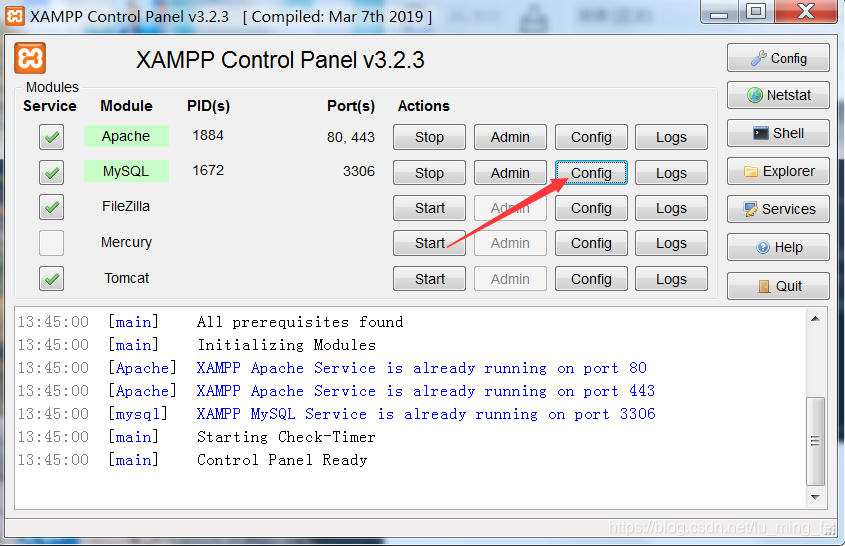
Task: Open the Services button
Action: [778, 209]
